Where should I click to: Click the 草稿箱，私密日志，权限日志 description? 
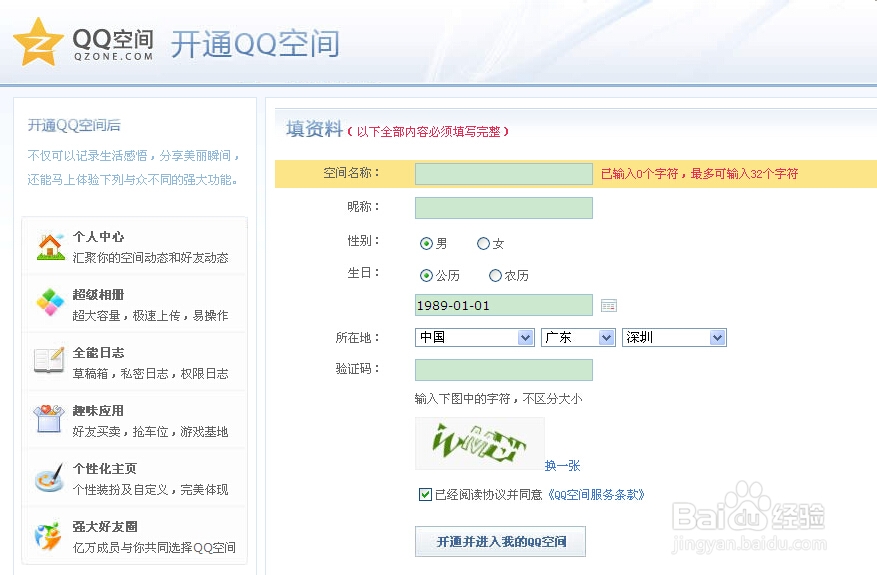tap(150, 374)
